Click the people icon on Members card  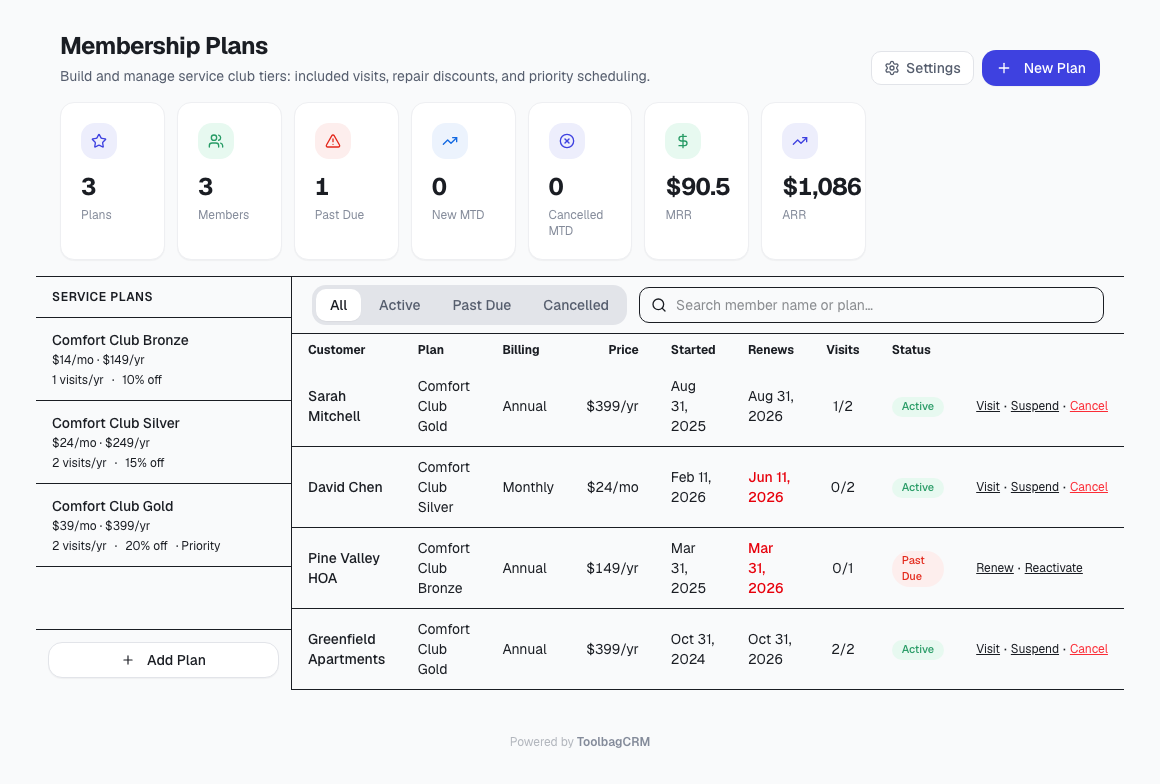click(216, 141)
